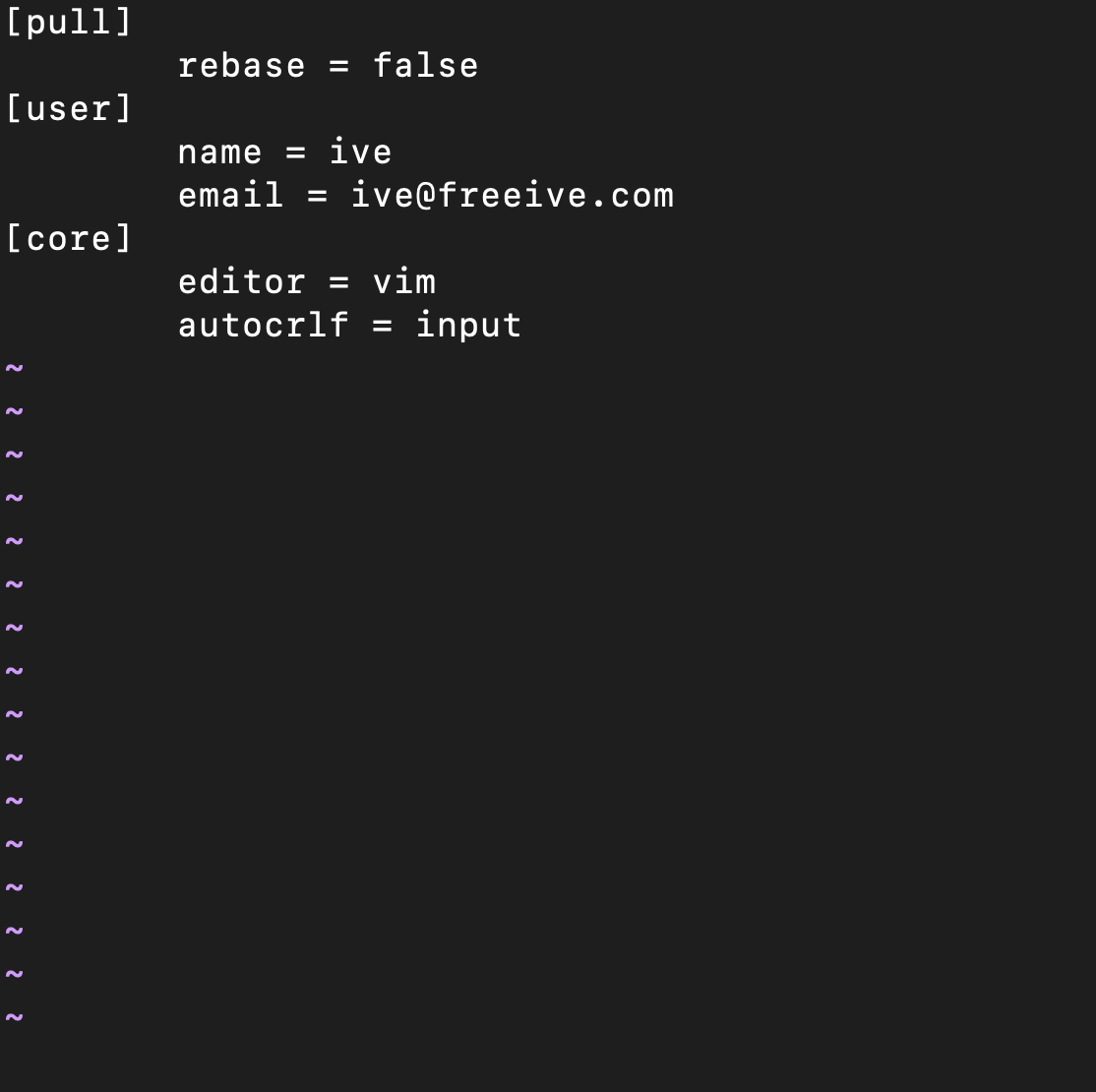Click the editor value vim
Image resolution: width=1096 pixels, height=1092 pixels.
(x=404, y=282)
